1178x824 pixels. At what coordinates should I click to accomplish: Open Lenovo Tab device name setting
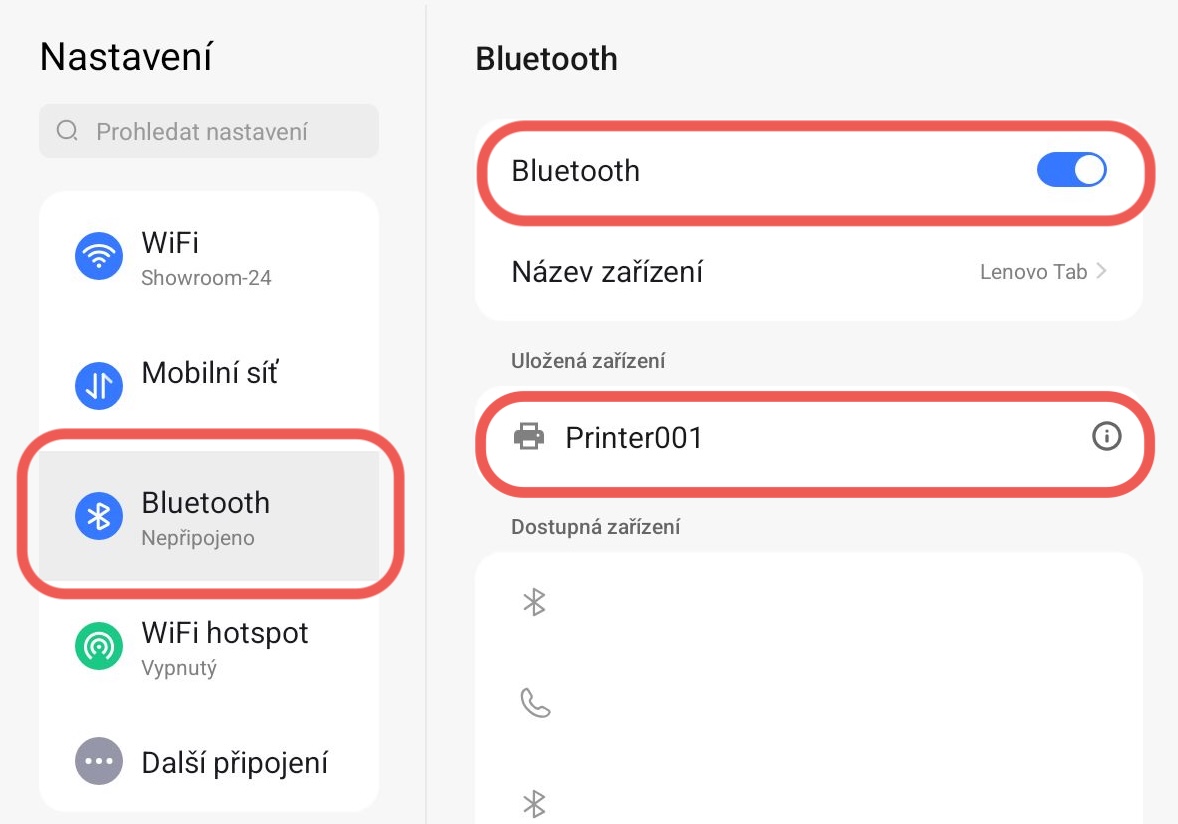[x=1033, y=272]
